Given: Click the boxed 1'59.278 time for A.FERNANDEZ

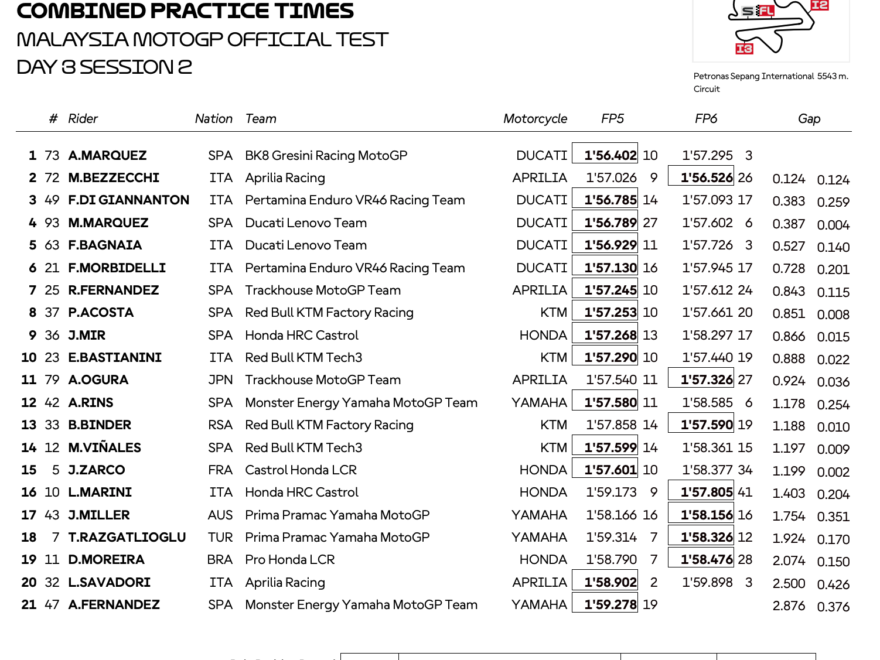Looking at the screenshot, I should [605, 605].
